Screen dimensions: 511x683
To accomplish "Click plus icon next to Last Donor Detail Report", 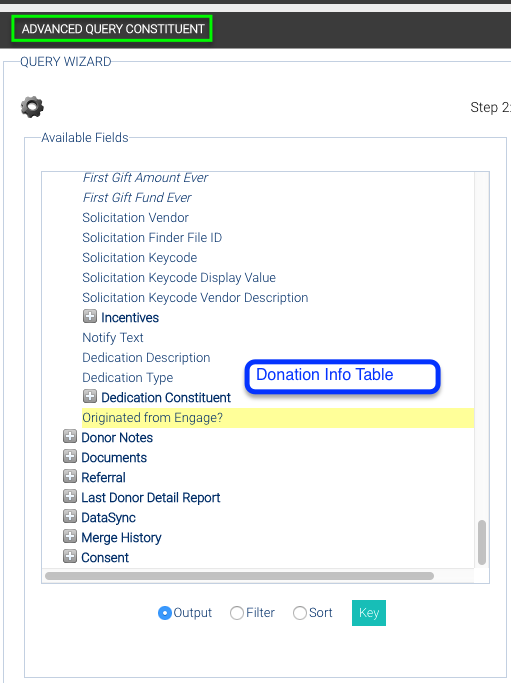I will point(70,497).
